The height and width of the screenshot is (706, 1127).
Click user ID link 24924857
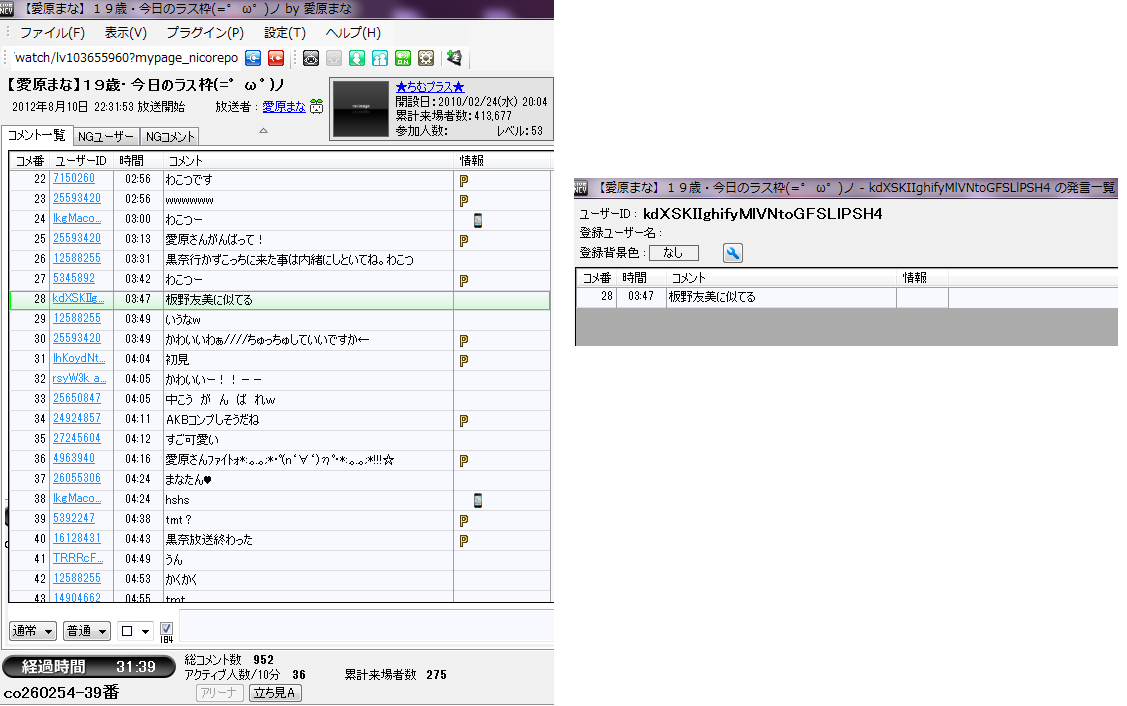77,418
